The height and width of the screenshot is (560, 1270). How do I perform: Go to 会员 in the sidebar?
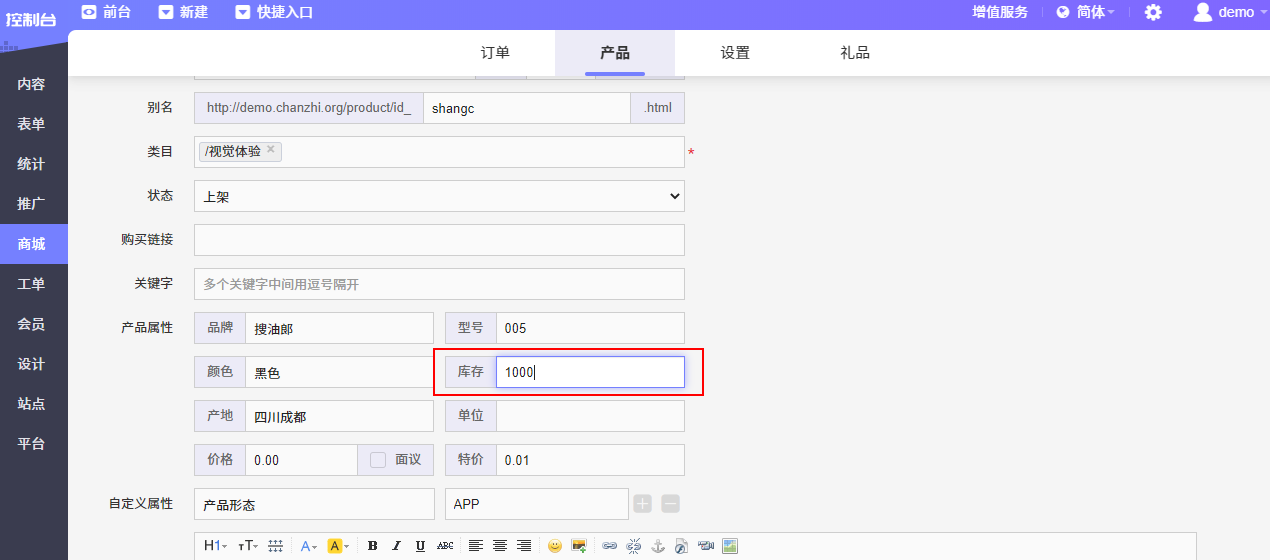point(32,324)
